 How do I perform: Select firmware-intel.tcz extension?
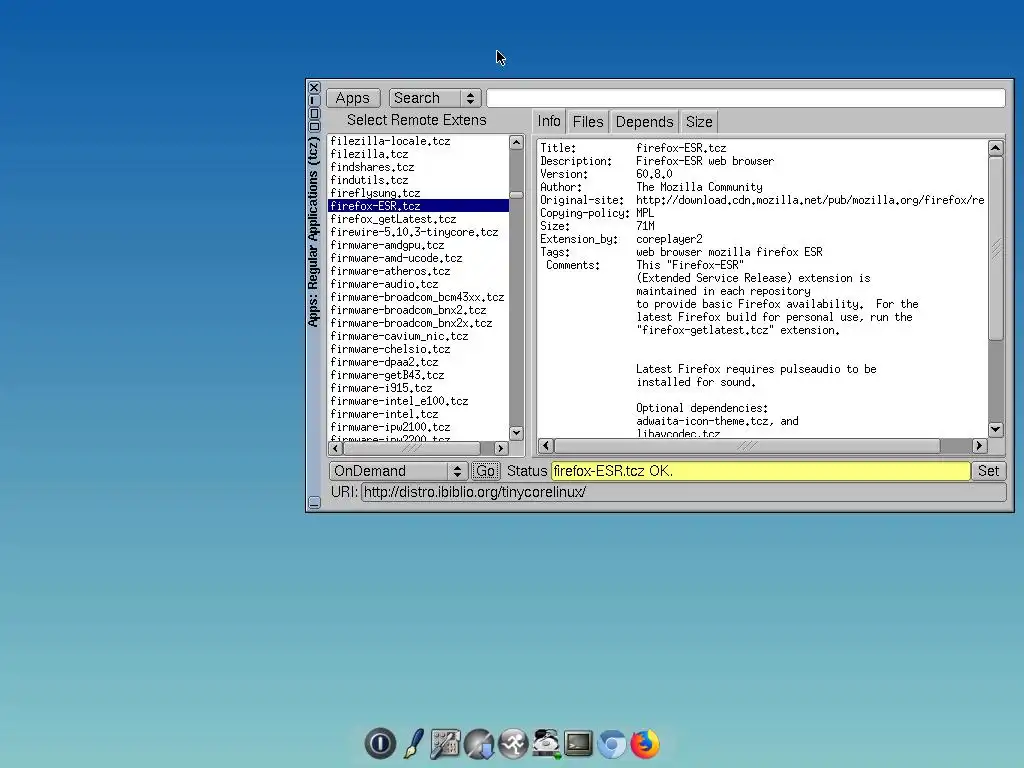tap(418, 414)
